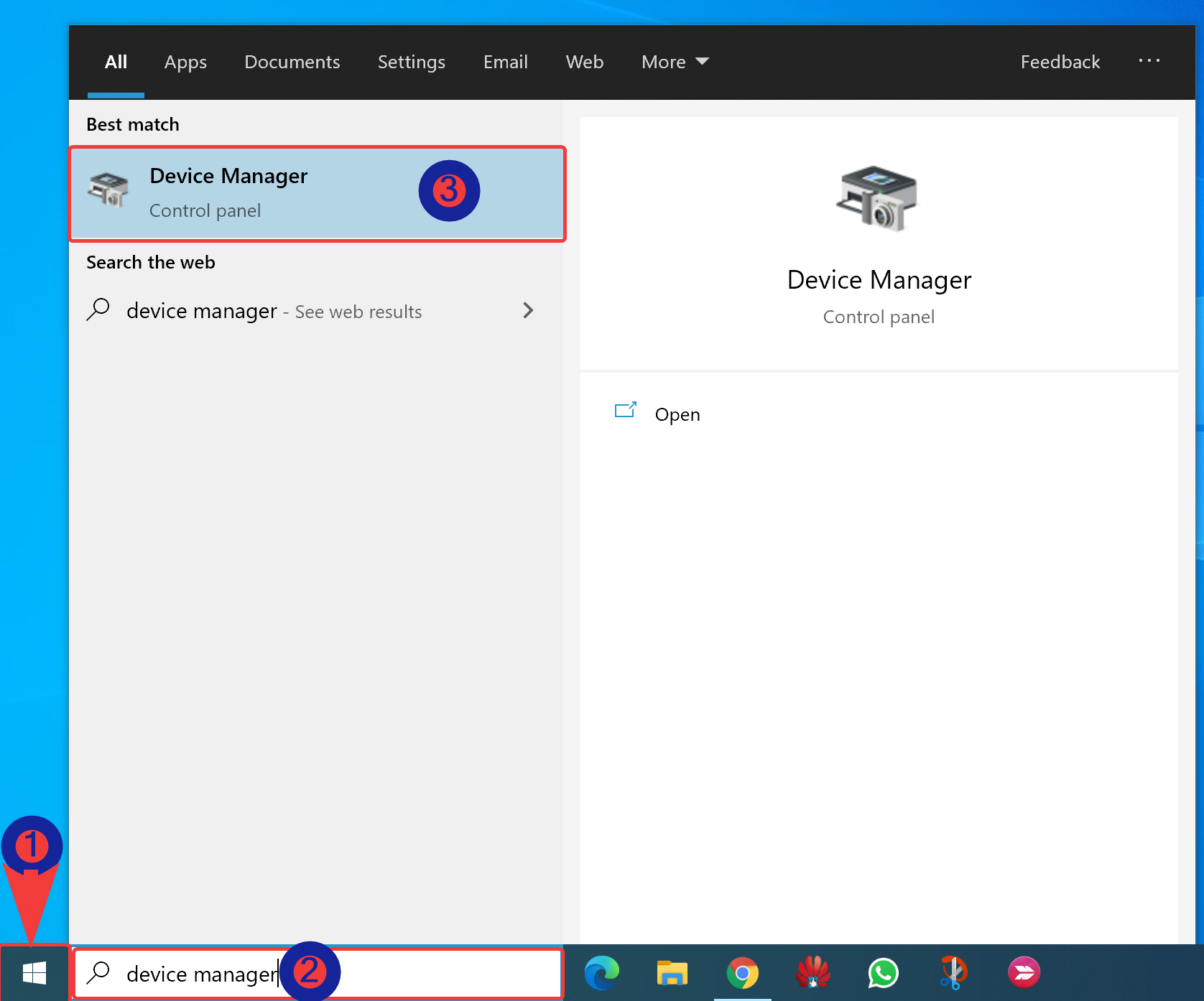Select the All tab
Image resolution: width=1204 pixels, height=1001 pixels.
pyautogui.click(x=116, y=62)
